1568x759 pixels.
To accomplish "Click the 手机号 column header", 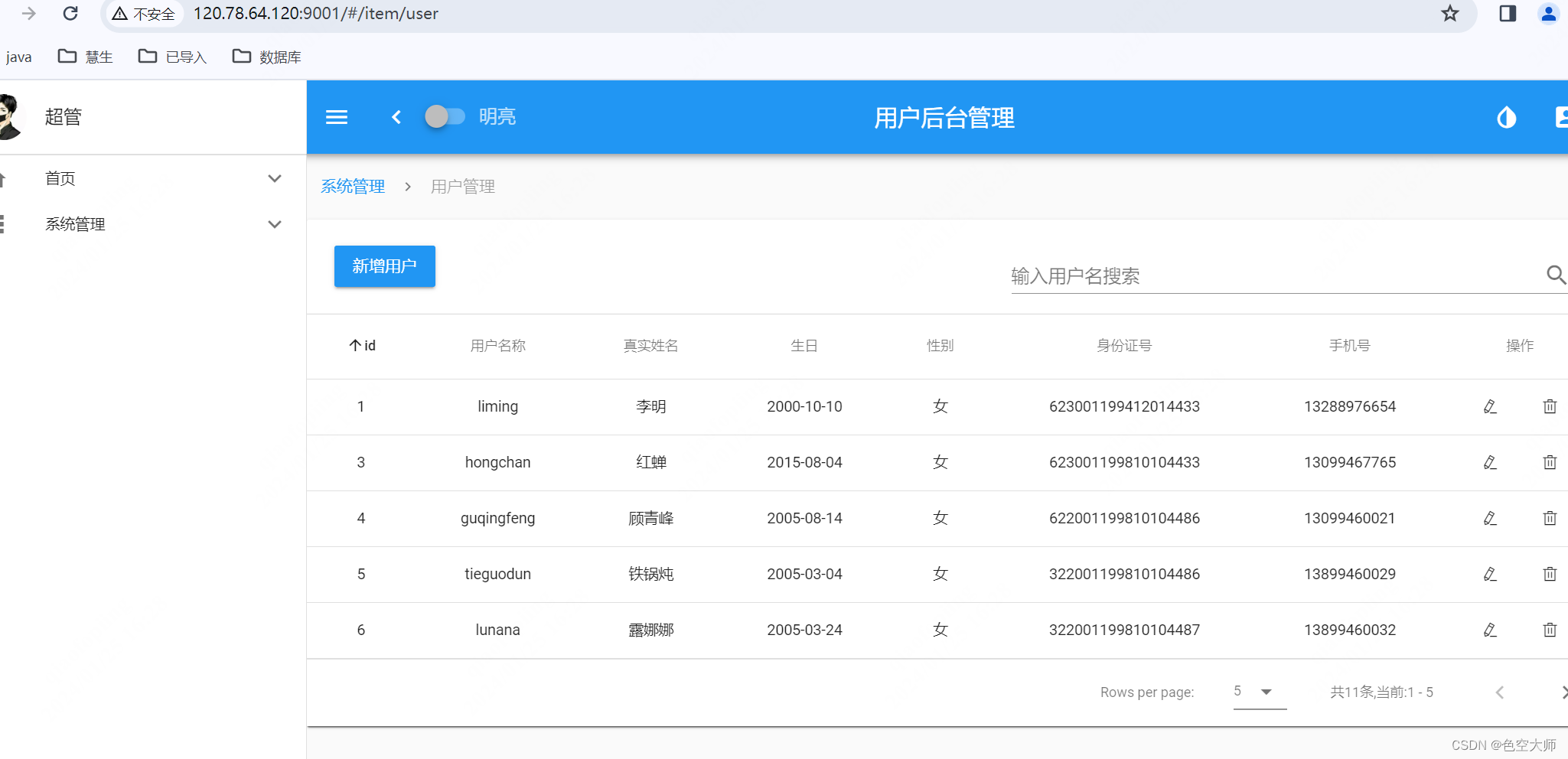I will [1350, 346].
